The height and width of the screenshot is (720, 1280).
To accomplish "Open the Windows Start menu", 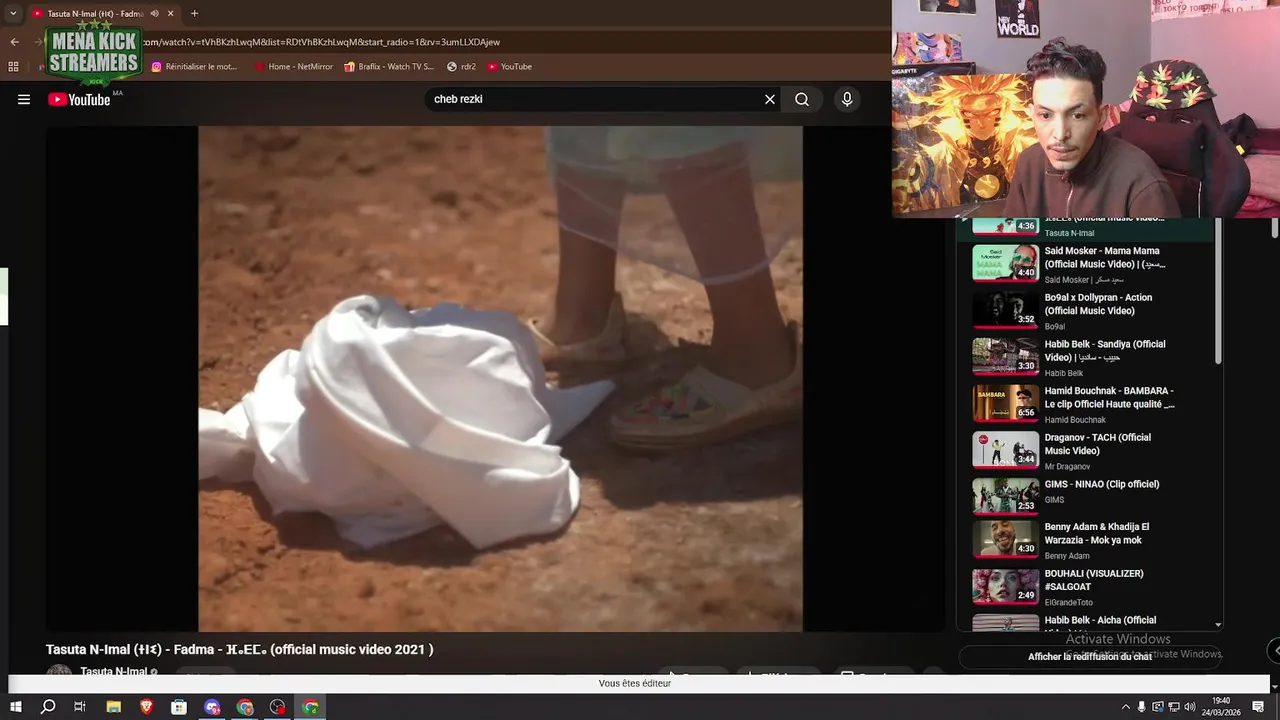I will [15, 707].
